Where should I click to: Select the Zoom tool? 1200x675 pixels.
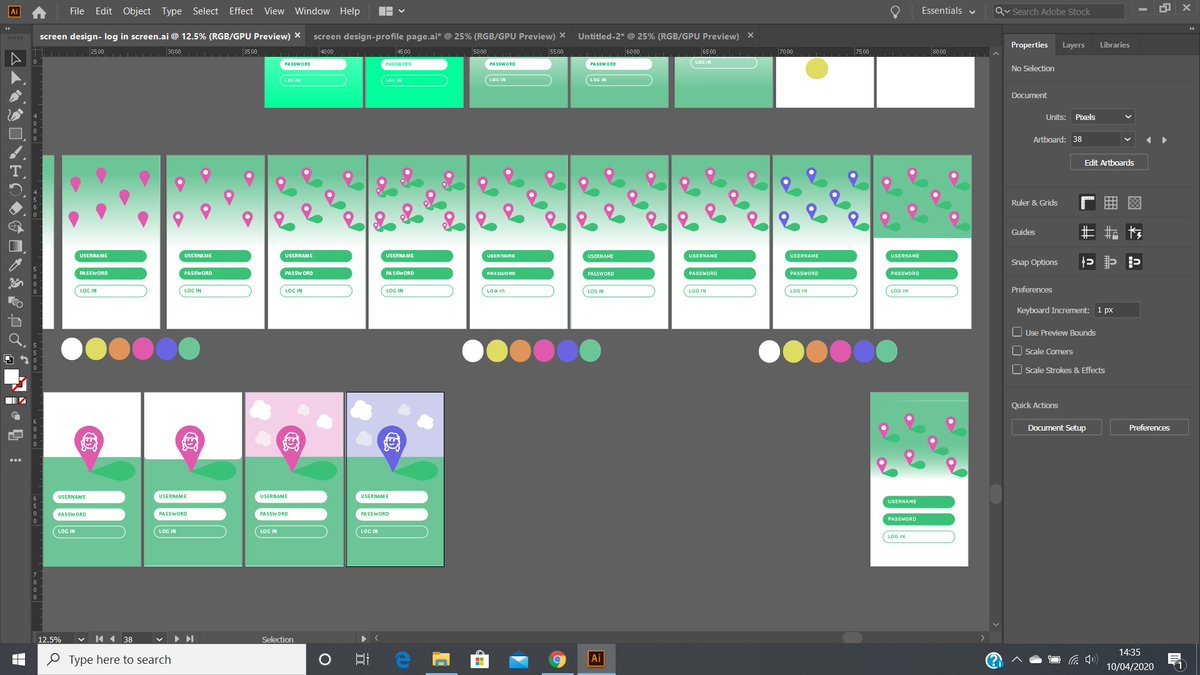[16, 340]
